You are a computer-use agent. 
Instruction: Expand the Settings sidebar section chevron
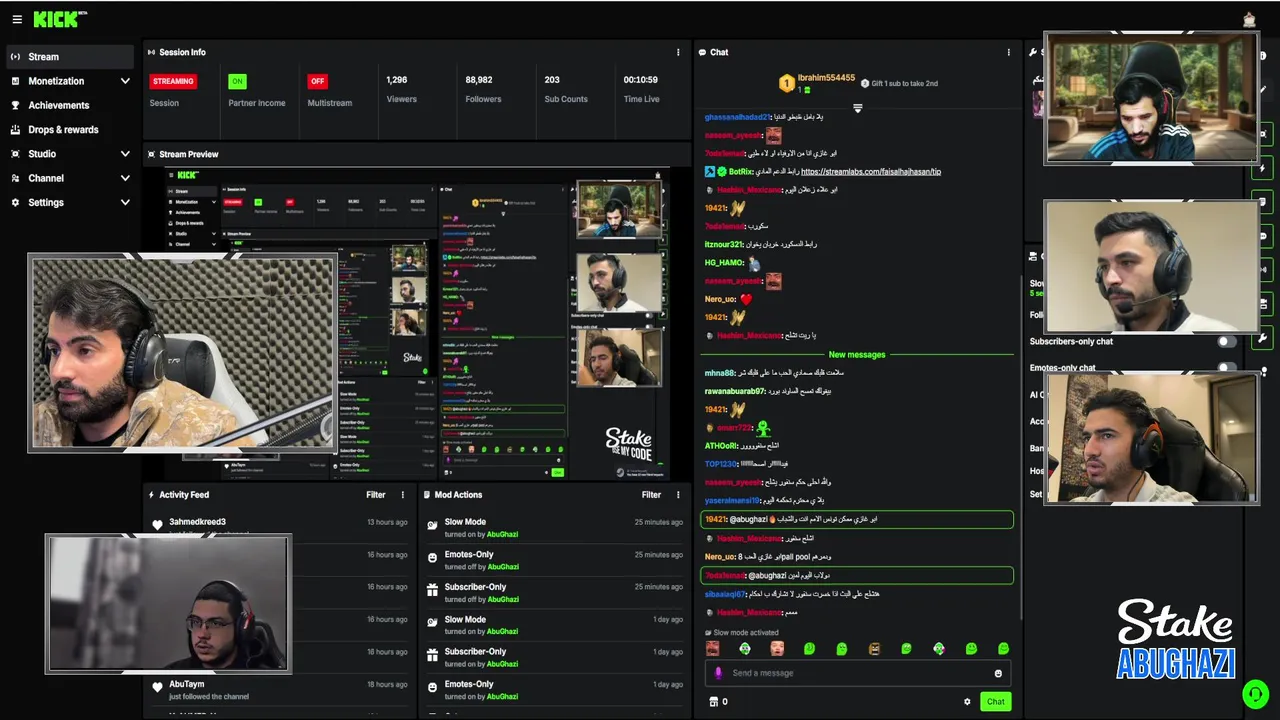pyautogui.click(x=125, y=202)
